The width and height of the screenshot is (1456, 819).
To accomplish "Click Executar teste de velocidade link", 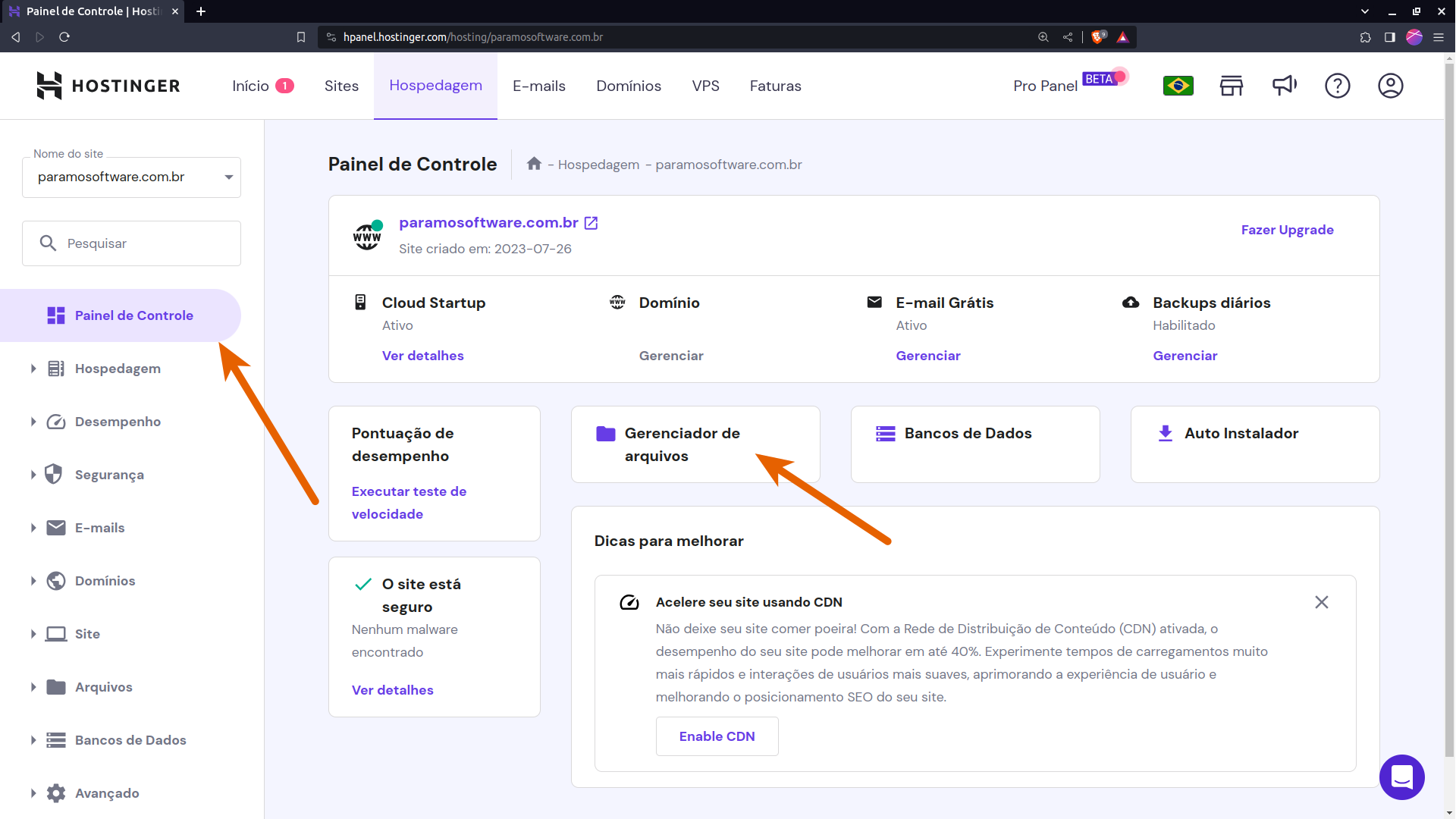I will (409, 503).
